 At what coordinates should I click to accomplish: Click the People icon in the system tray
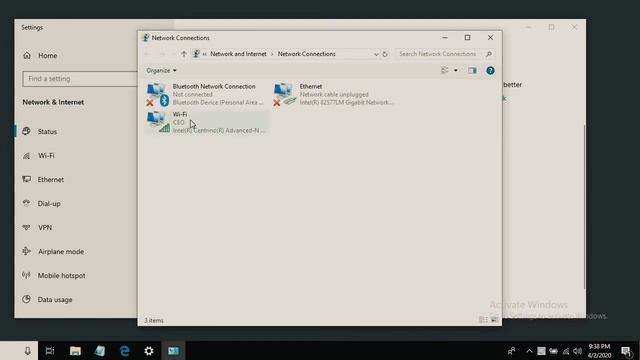(x=511, y=351)
